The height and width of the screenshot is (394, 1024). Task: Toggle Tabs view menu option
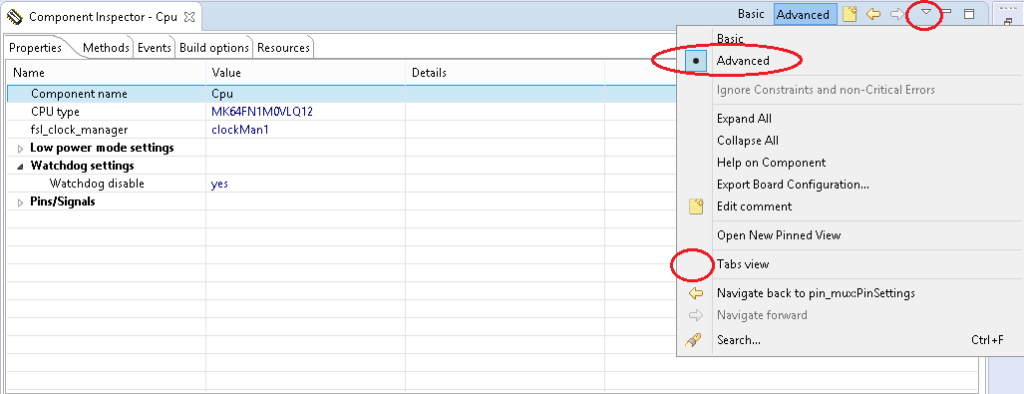(x=743, y=265)
